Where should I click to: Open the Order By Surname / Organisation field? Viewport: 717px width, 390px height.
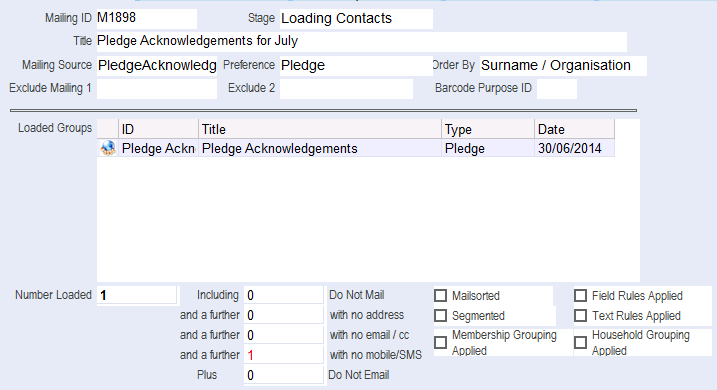tap(563, 65)
